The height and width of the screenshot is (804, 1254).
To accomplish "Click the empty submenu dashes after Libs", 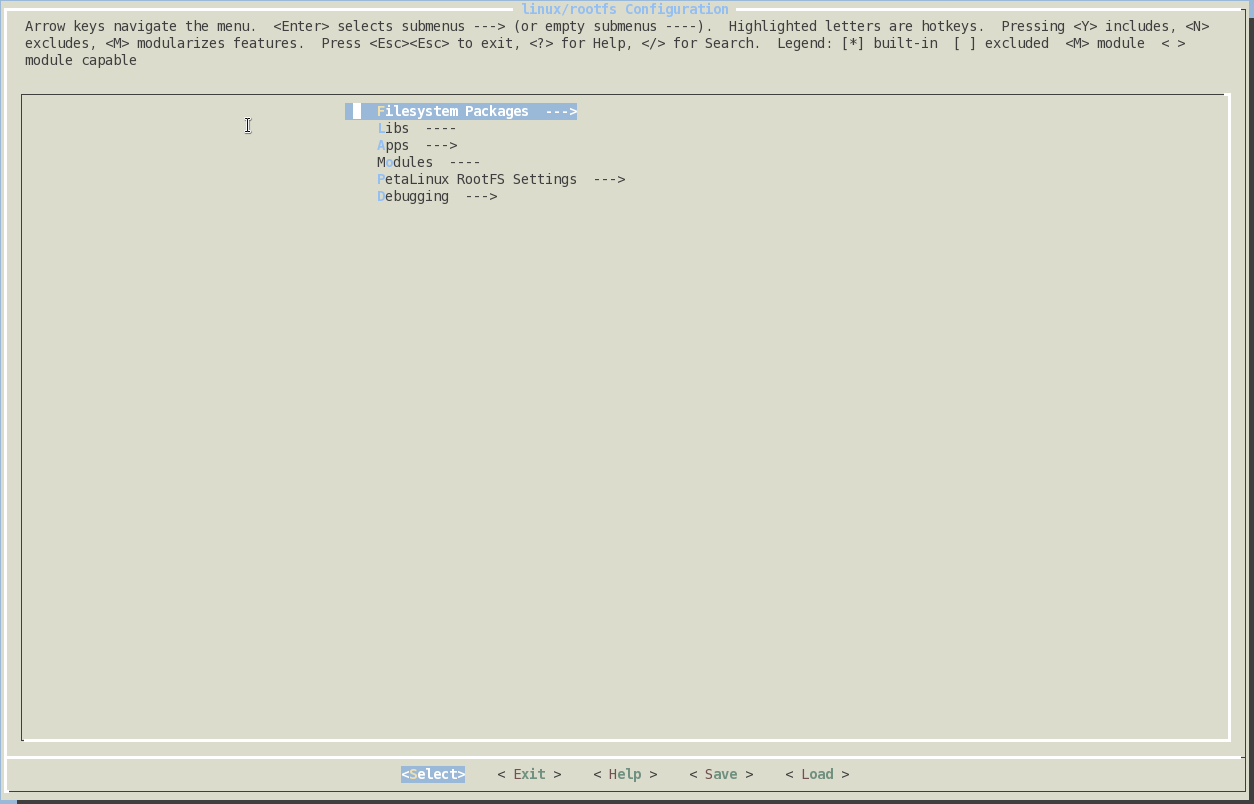I will (x=441, y=129).
